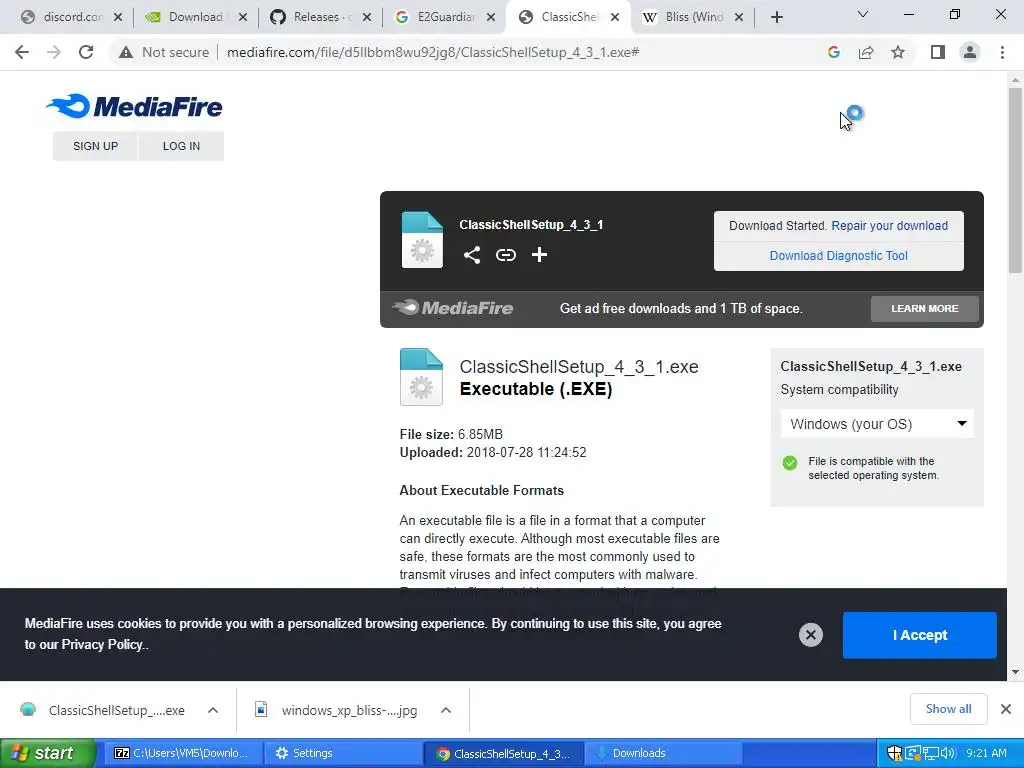Expand options for ClassicShellSetup download item

click(x=213, y=710)
